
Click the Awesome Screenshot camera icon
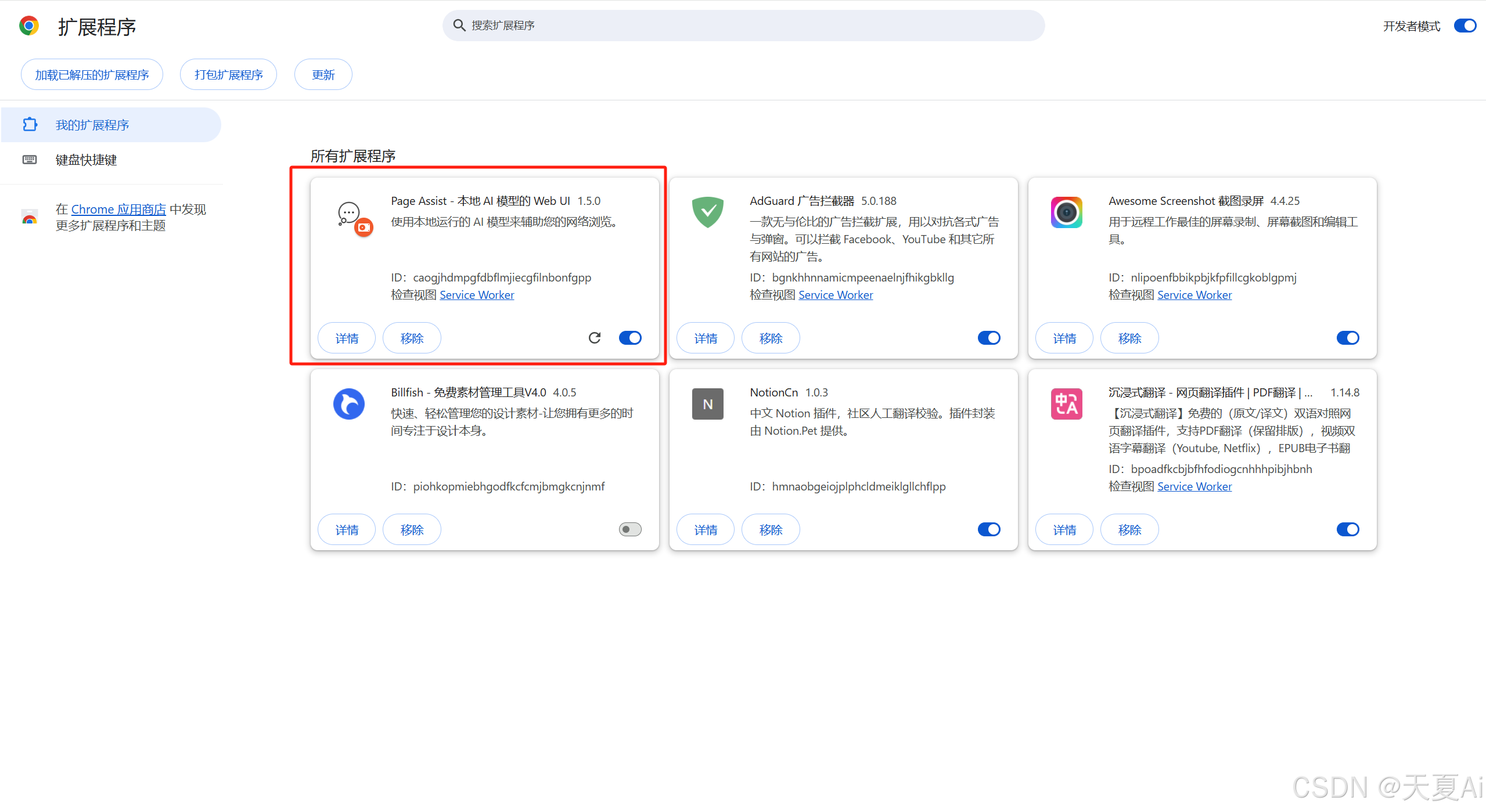(x=1066, y=212)
